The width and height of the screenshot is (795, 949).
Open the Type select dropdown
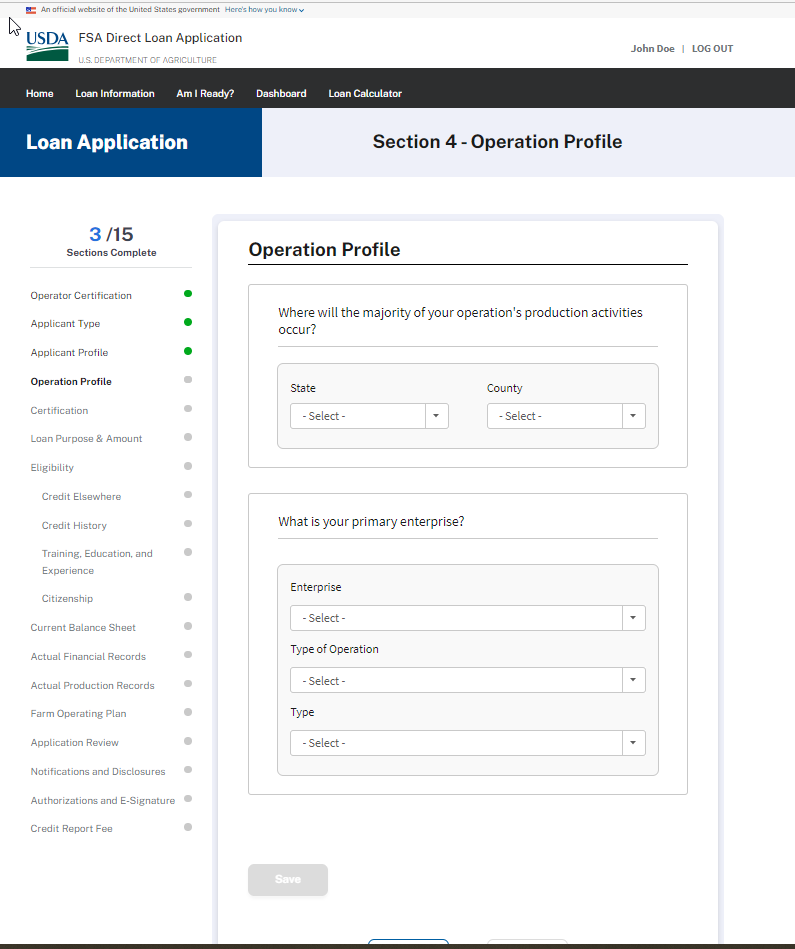pyautogui.click(x=467, y=743)
